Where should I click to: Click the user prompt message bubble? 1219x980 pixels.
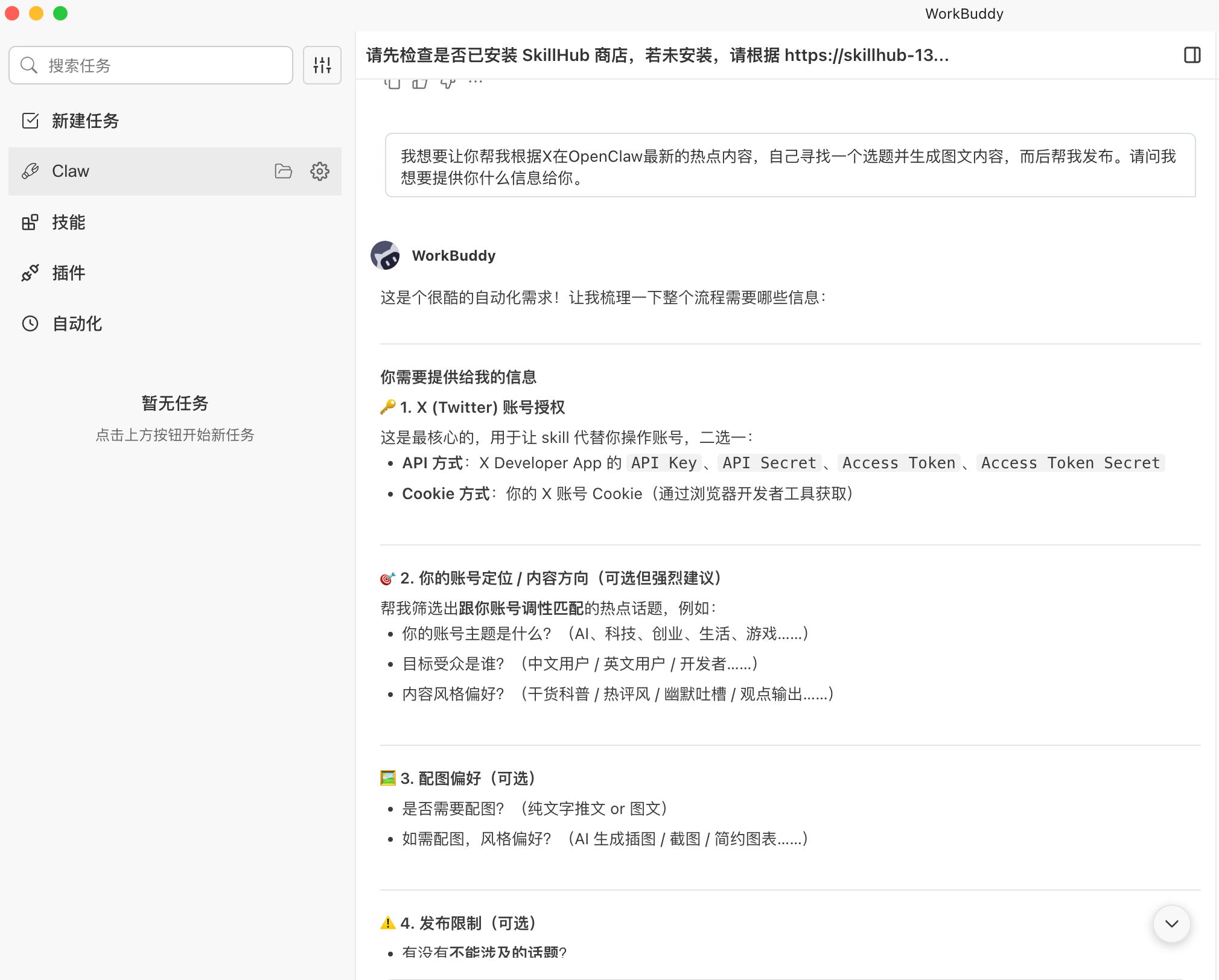(x=790, y=165)
